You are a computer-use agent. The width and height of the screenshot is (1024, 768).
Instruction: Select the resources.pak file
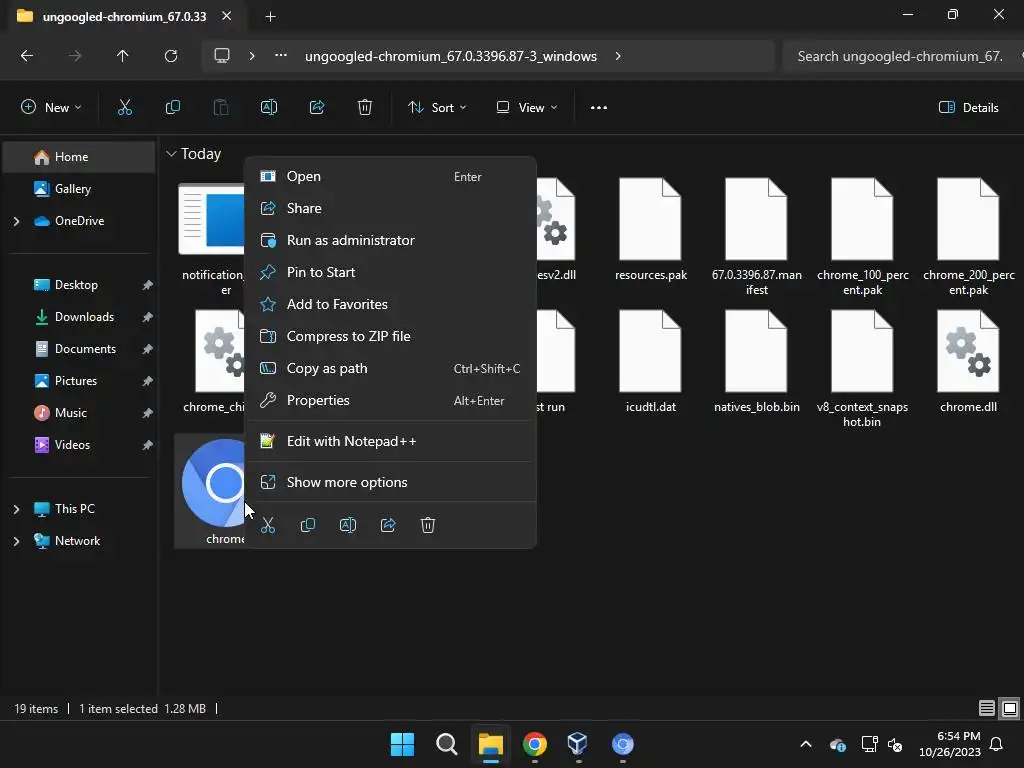[x=650, y=229]
